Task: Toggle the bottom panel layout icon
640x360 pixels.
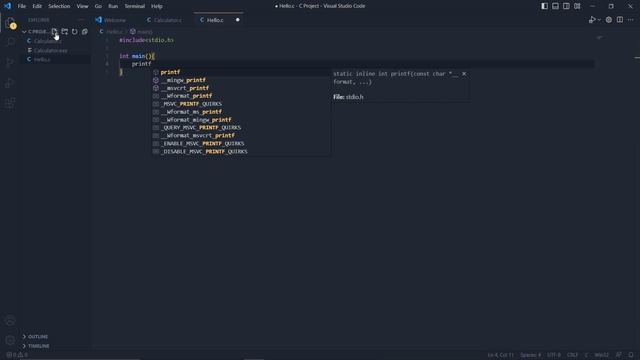Action: click(556, 6)
